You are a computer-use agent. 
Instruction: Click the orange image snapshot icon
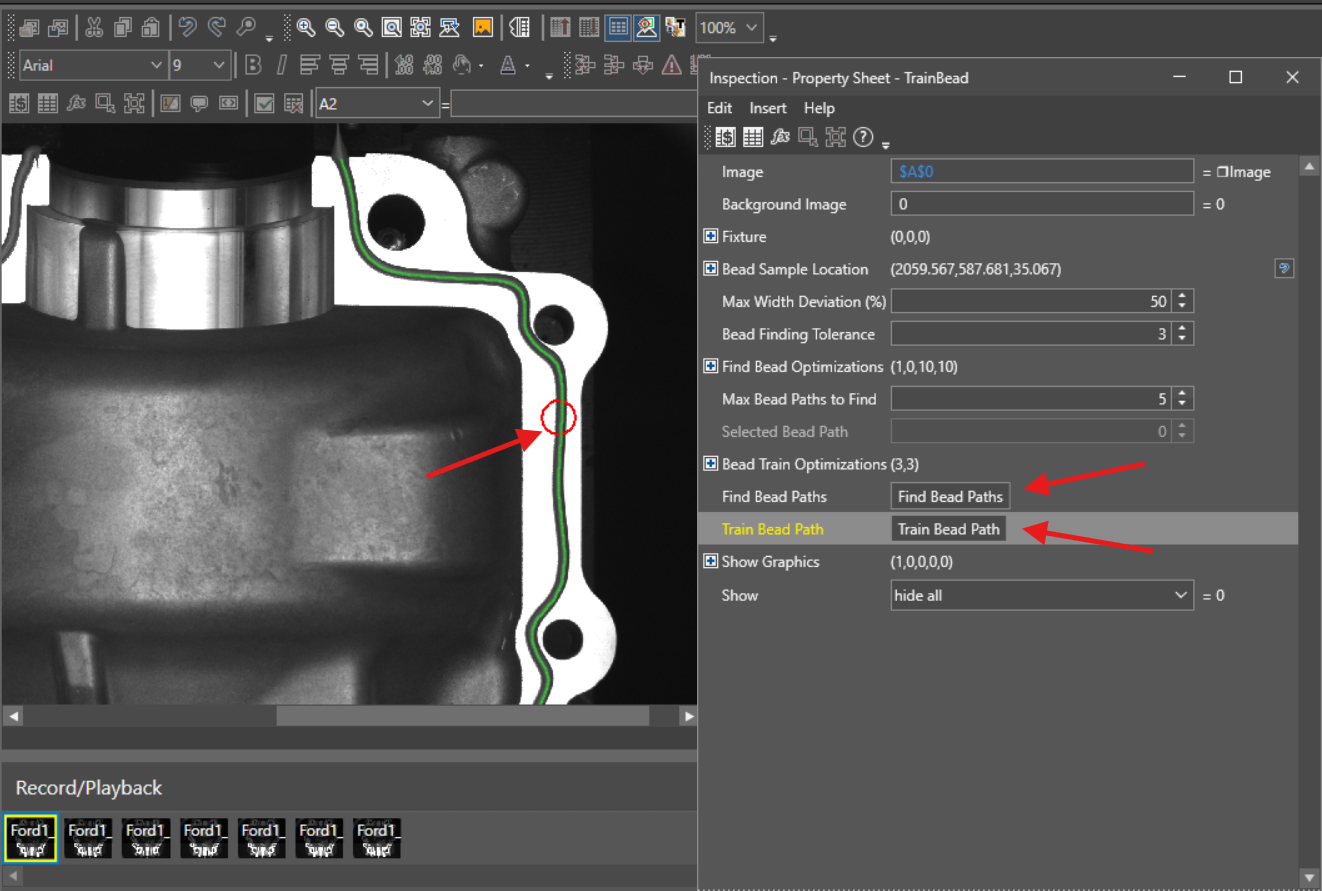(483, 27)
